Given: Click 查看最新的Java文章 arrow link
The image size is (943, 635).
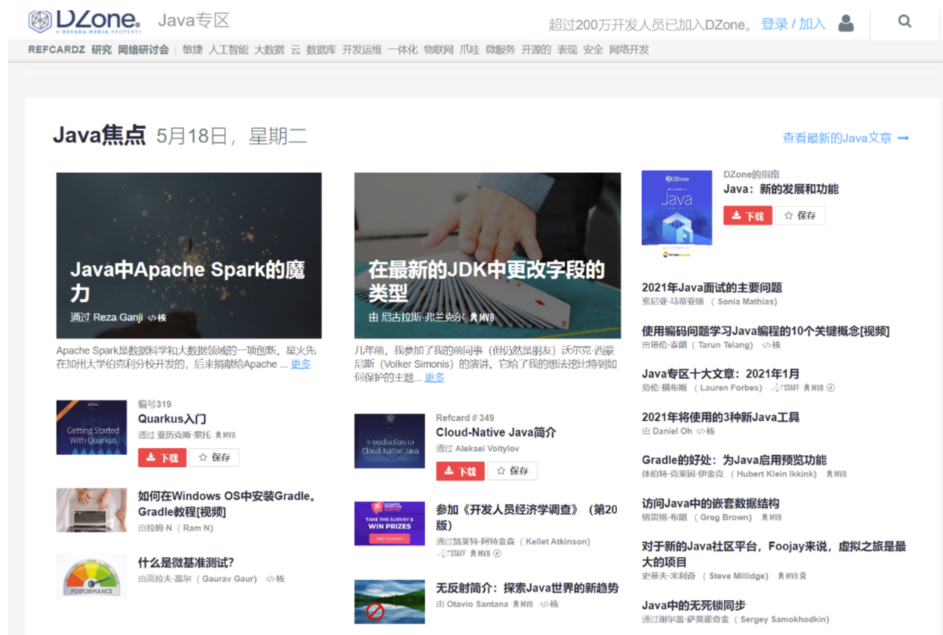Looking at the screenshot, I should coord(846,138).
